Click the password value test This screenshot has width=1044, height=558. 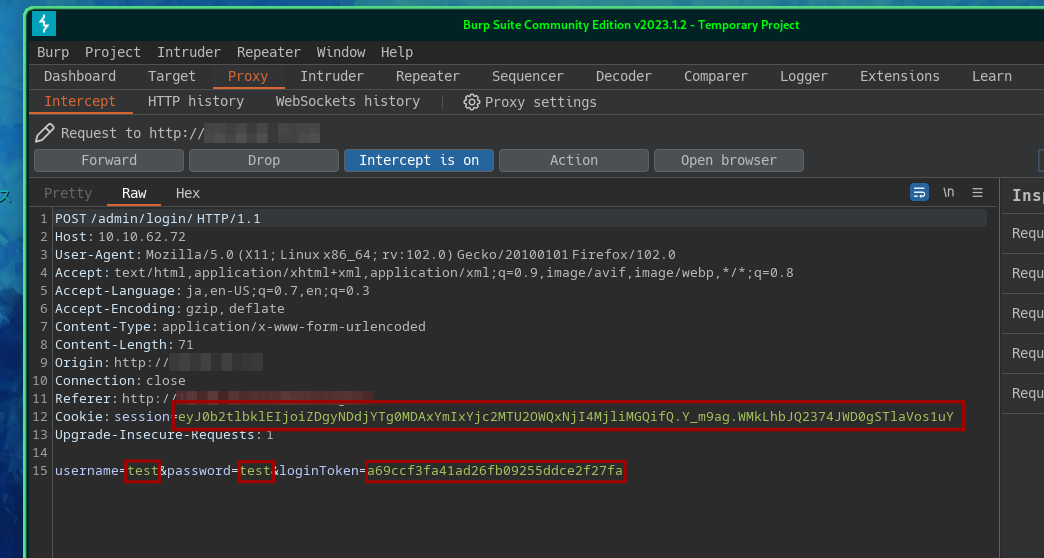256,471
